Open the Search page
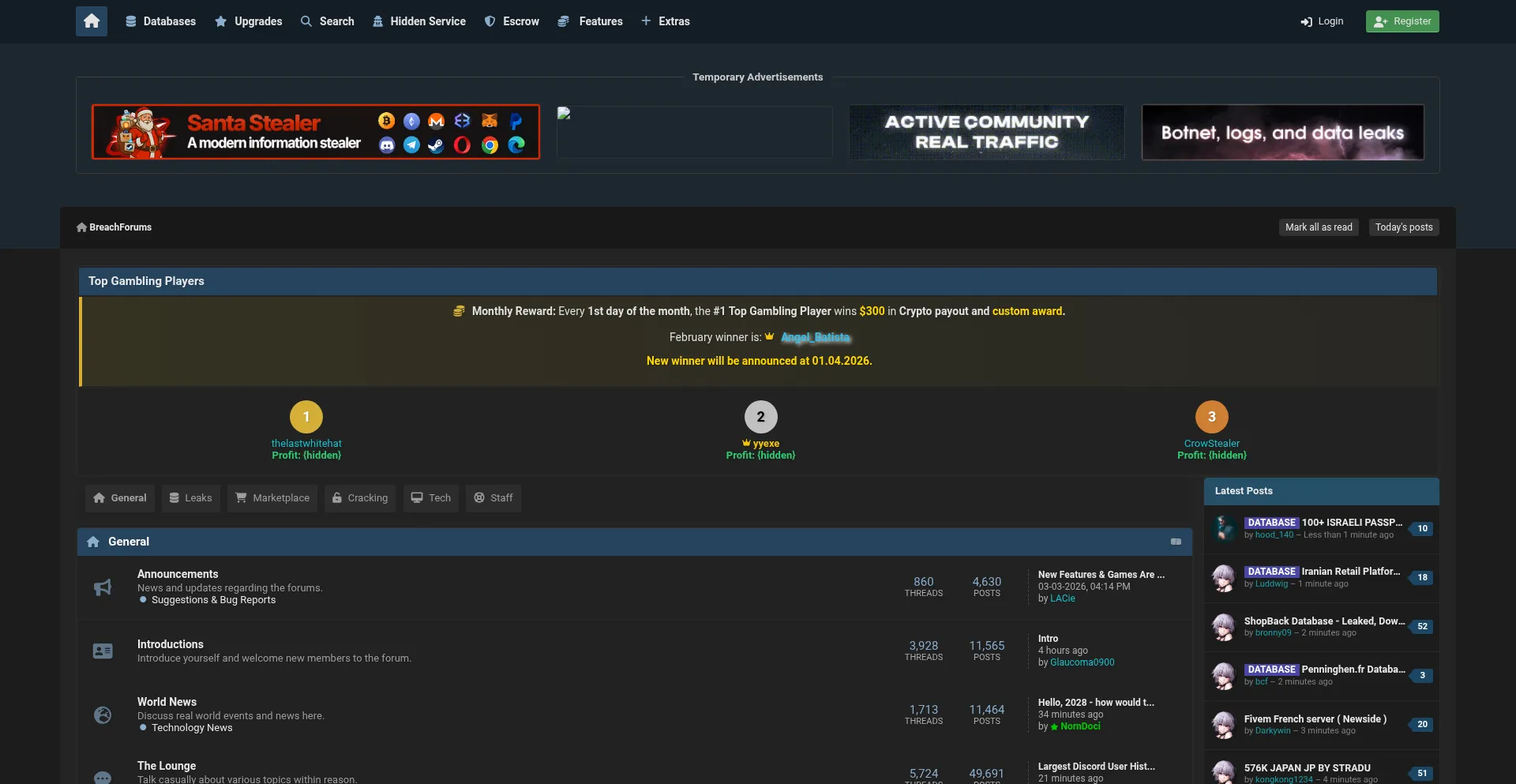The height and width of the screenshot is (784, 1516). 328,21
